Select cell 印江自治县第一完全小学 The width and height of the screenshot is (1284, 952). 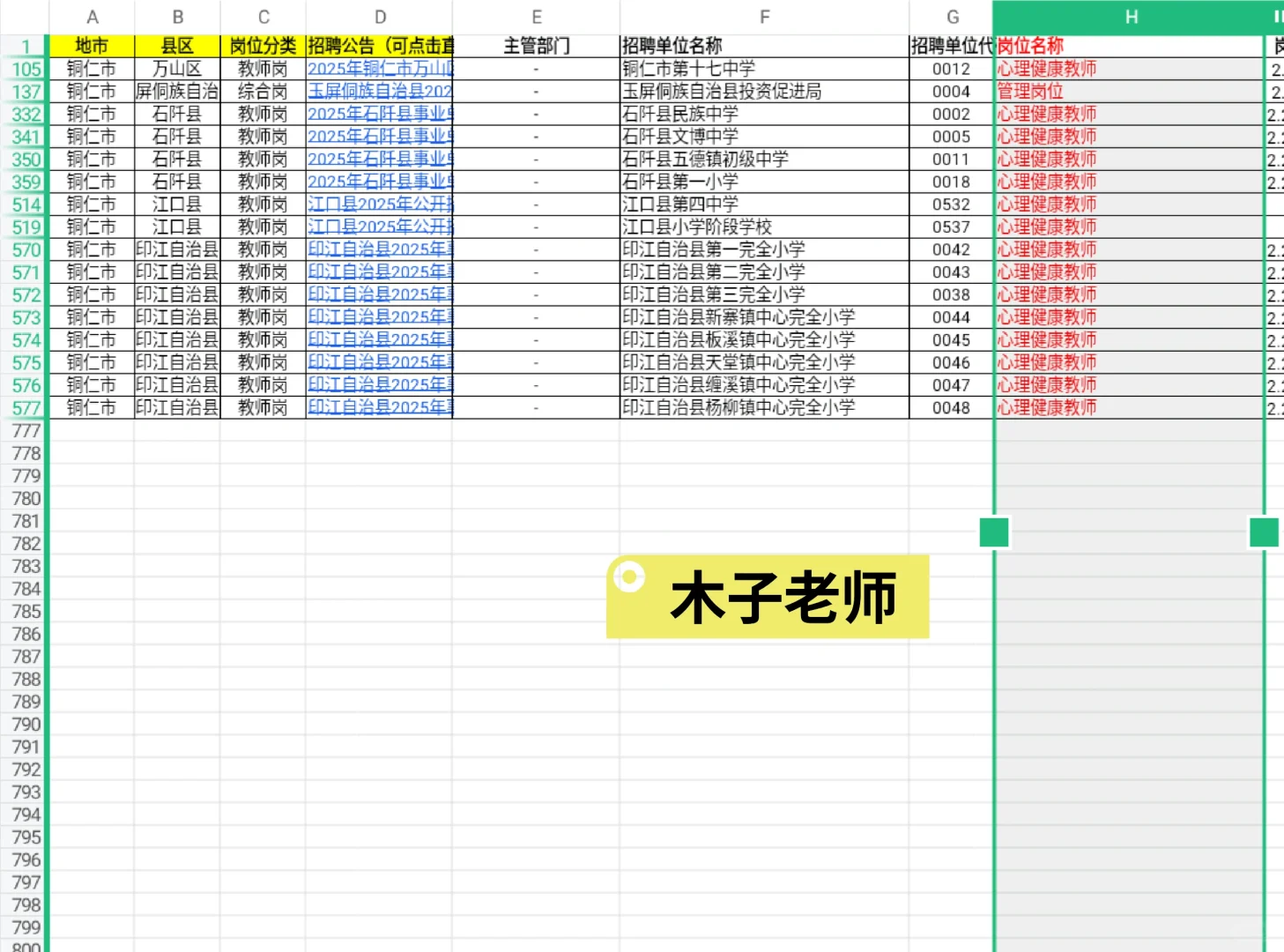[x=764, y=249]
